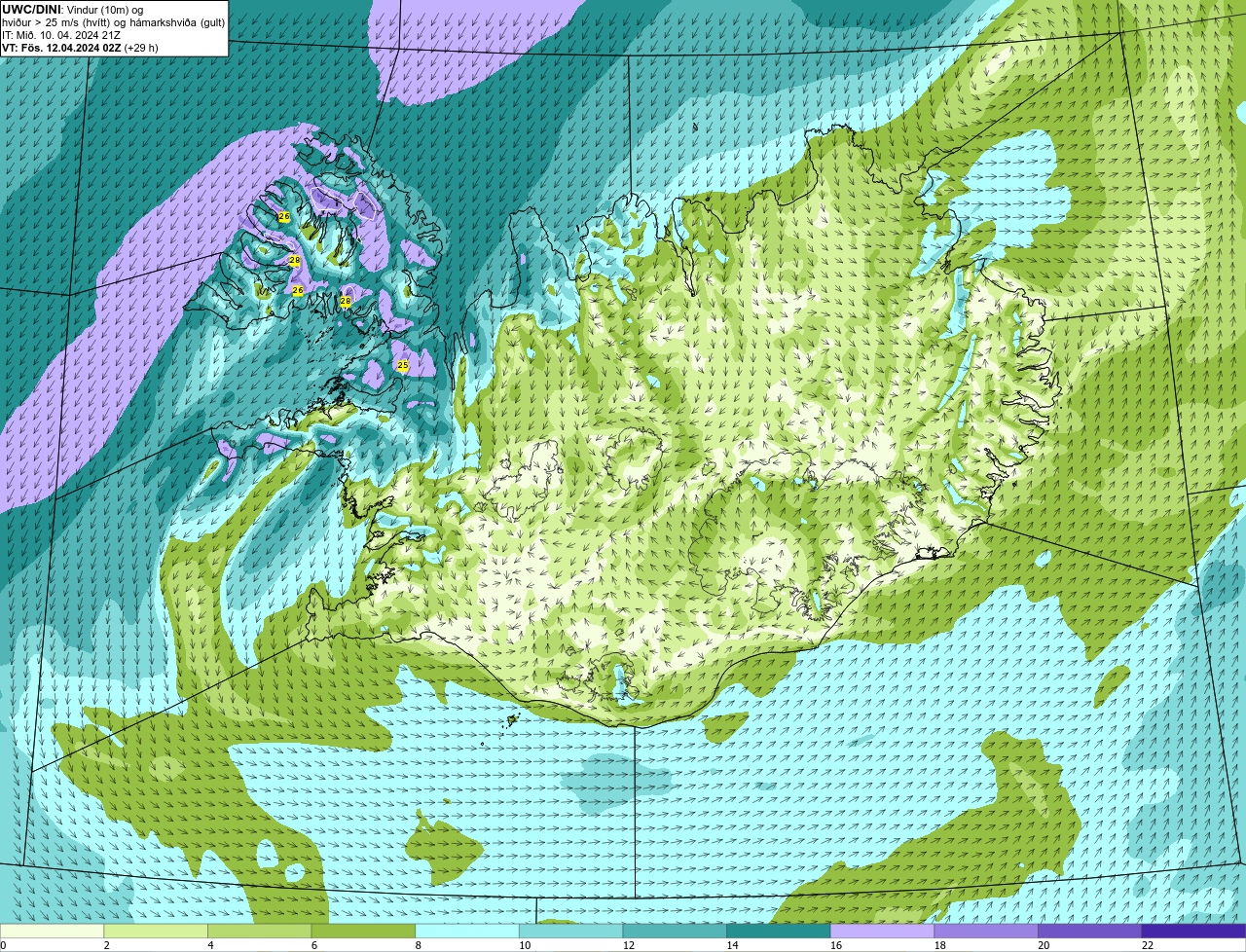The height and width of the screenshot is (952, 1246).
Task: Click the valid time 'VT: Fös. 12.04.2024 02Z (+29 h)'
Action: (x=80, y=48)
